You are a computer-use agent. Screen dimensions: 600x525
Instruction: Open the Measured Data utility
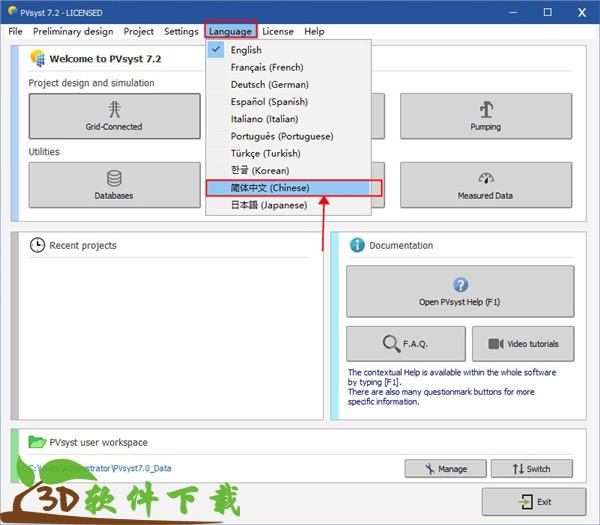coord(486,185)
